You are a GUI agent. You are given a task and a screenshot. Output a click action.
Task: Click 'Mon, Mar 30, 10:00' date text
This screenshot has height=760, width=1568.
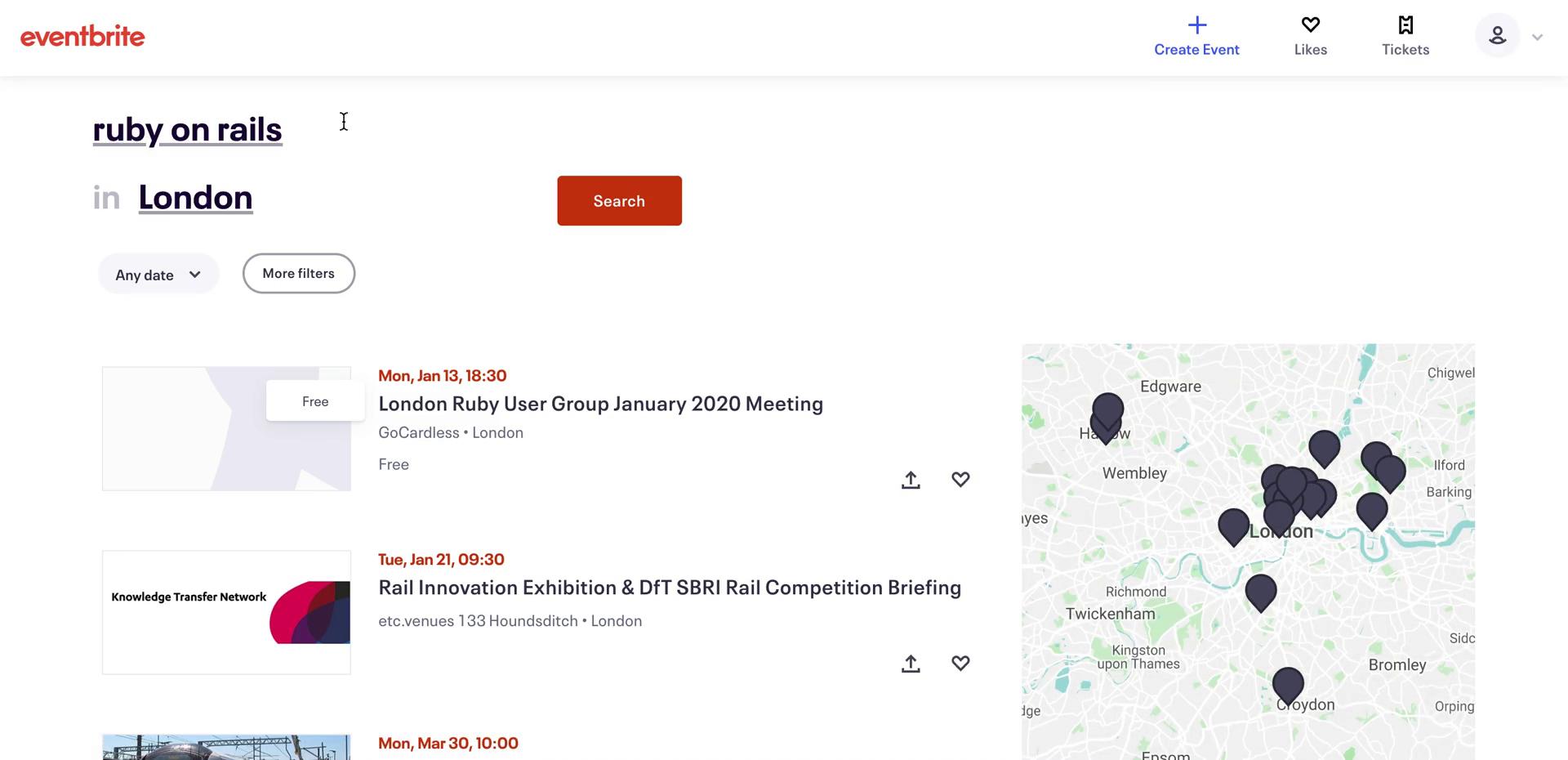[448, 743]
